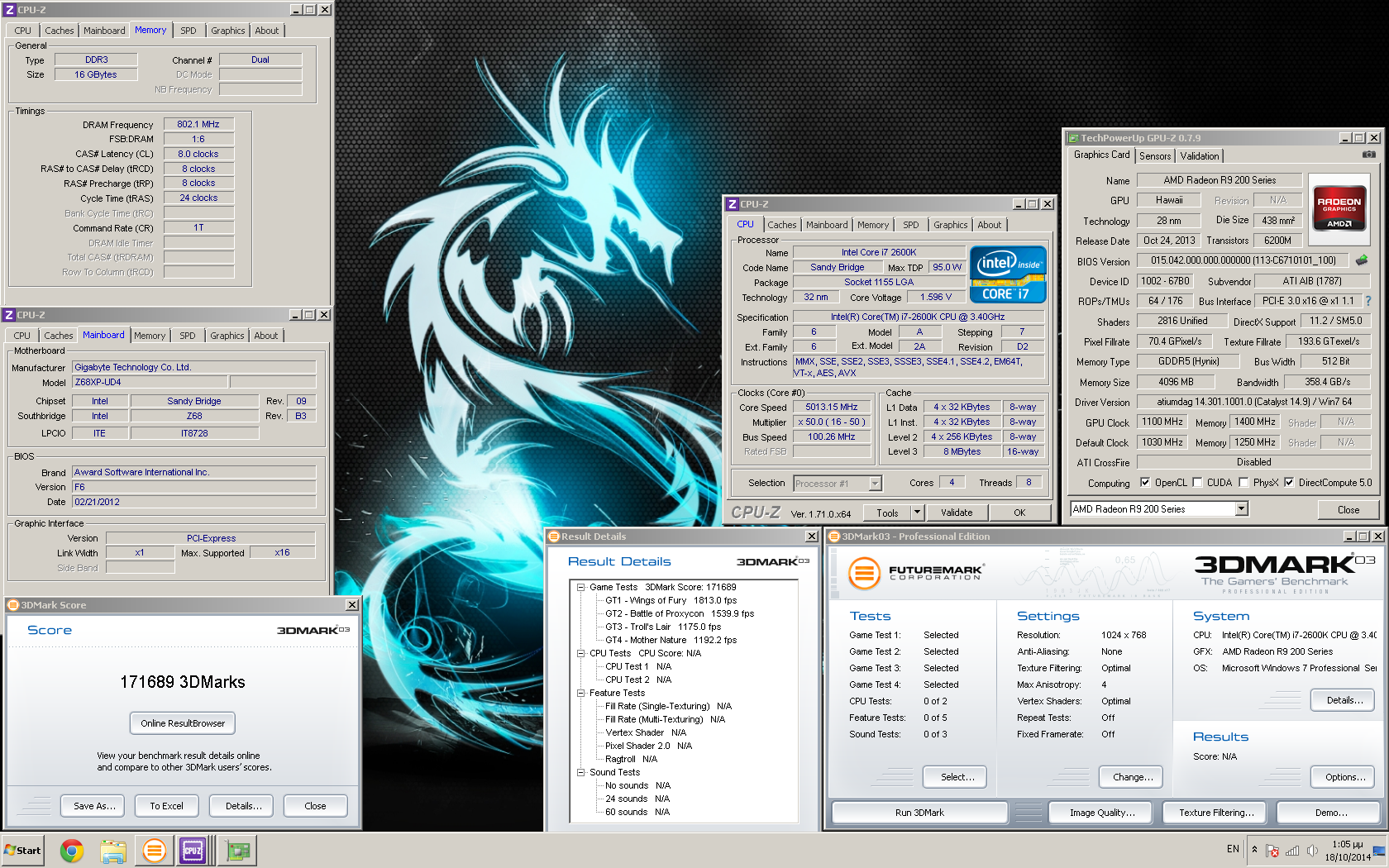Screen dimensions: 1389x868
Task: Click the 3DMark03 Professional Edition title icon
Action: 834,537
